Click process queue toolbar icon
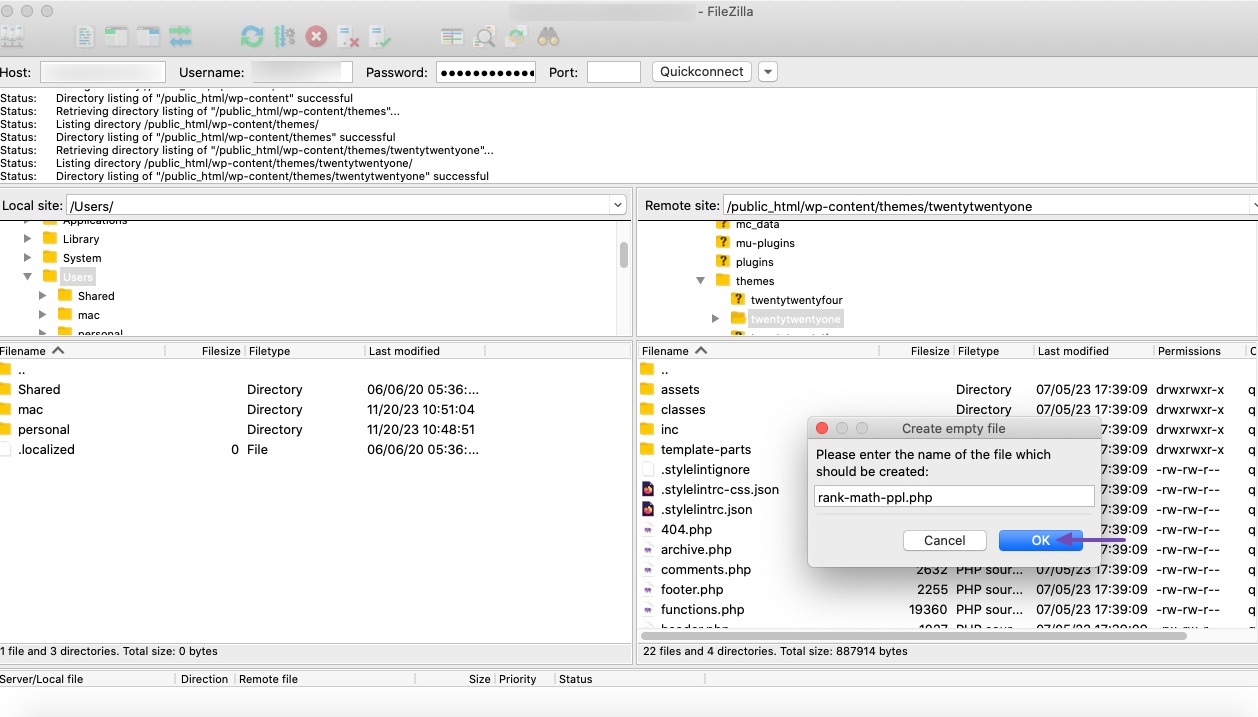This screenshot has height=717, width=1258. [x=284, y=37]
